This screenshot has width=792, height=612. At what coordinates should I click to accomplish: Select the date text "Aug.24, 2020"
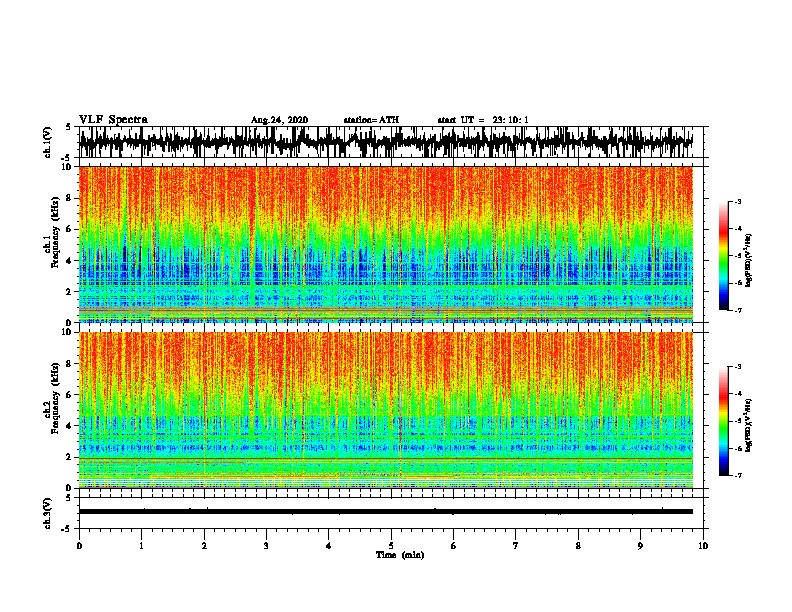[279, 120]
